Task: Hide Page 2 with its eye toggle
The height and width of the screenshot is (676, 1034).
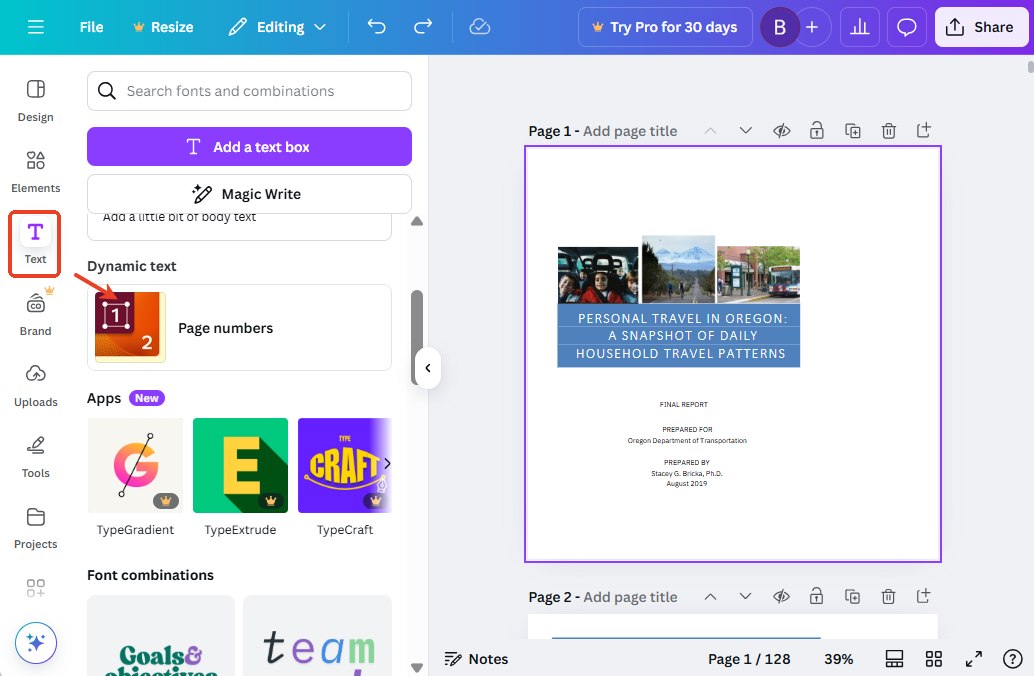Action: point(781,596)
